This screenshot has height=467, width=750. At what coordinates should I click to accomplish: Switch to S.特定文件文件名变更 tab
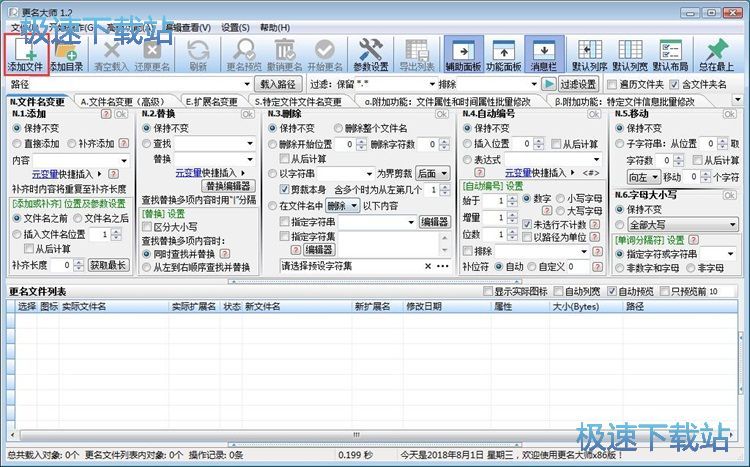point(298,101)
